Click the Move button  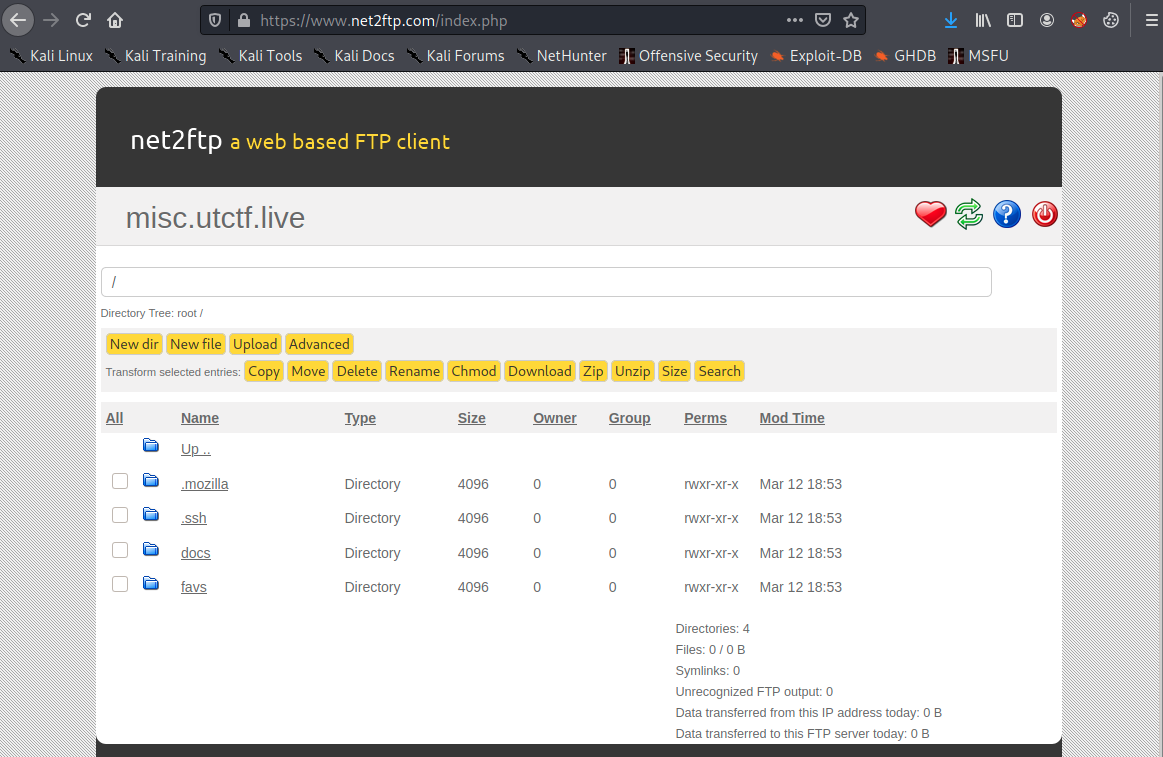[x=309, y=371]
